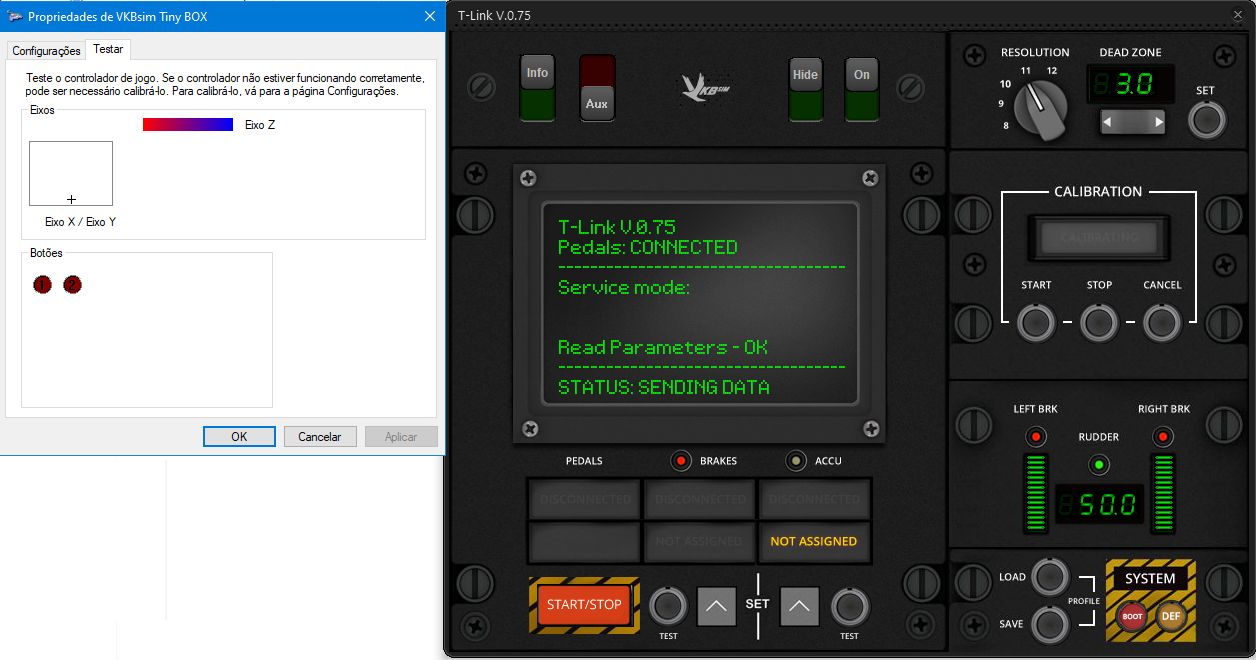Click "Read Parameters - OK" text

(x=663, y=347)
